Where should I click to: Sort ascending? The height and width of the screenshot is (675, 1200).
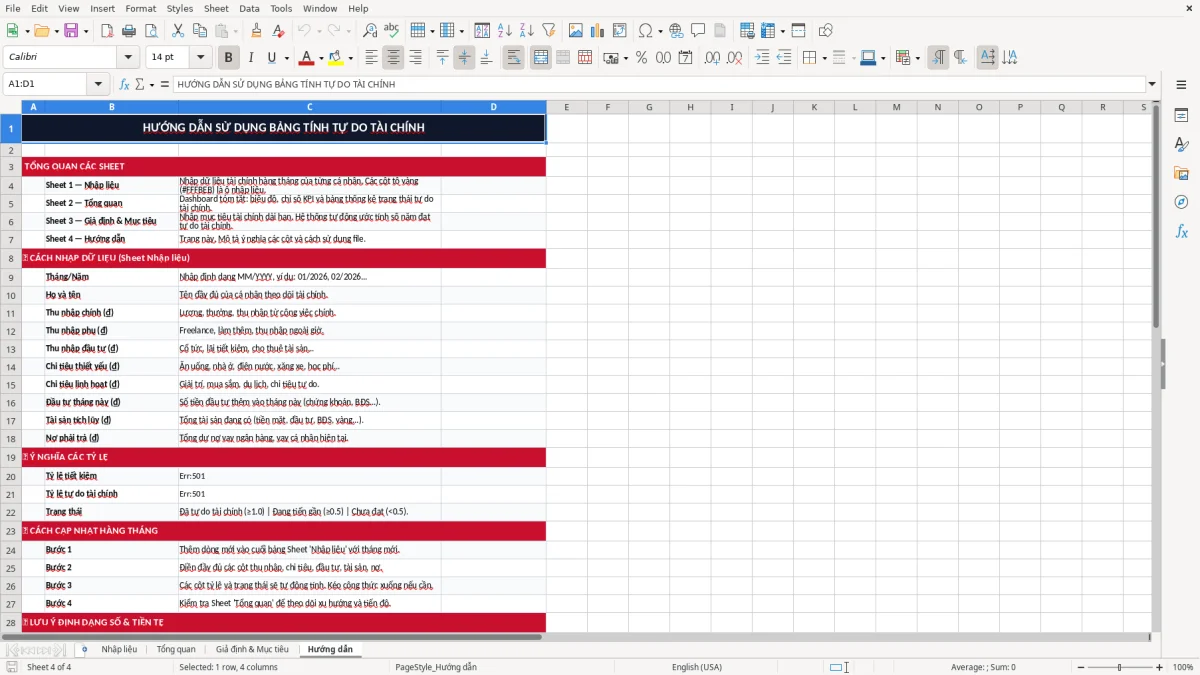click(504, 31)
